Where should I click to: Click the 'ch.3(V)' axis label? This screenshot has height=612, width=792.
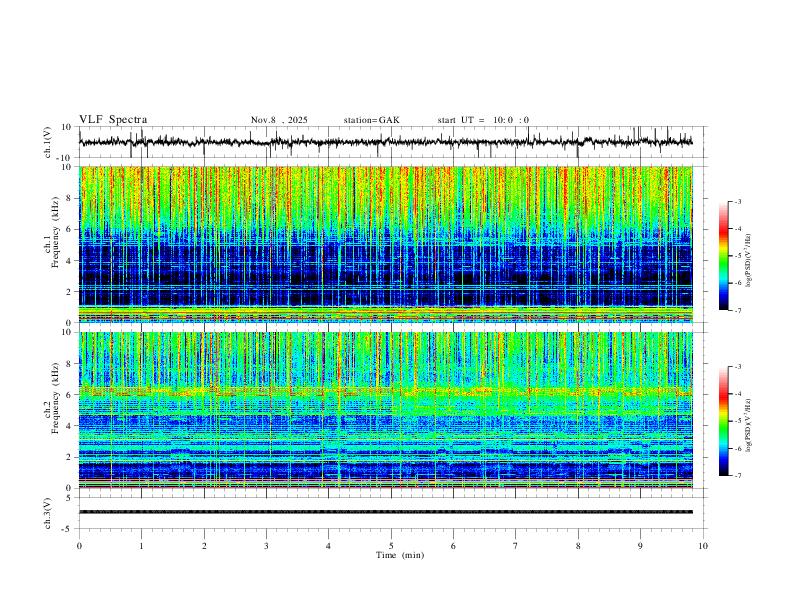pos(48,513)
